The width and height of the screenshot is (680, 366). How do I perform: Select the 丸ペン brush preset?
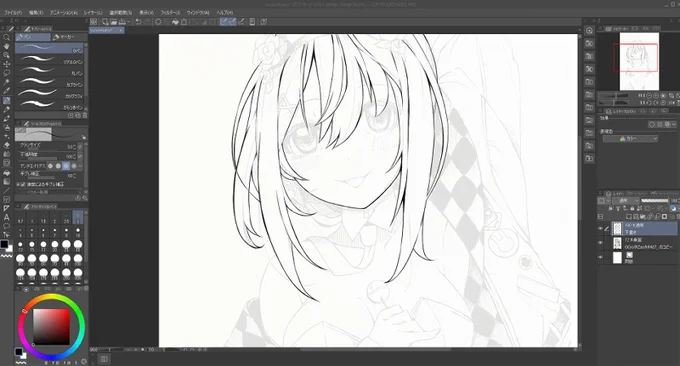coord(49,71)
